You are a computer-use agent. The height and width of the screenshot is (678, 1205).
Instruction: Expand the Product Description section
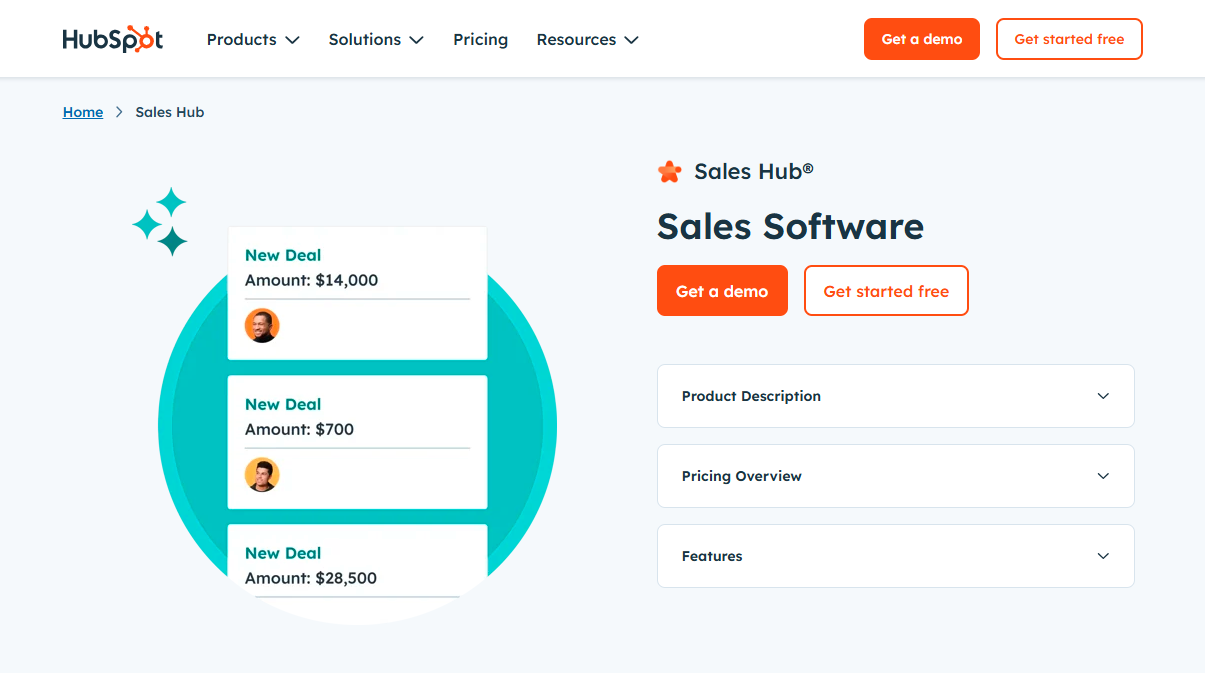coord(895,396)
